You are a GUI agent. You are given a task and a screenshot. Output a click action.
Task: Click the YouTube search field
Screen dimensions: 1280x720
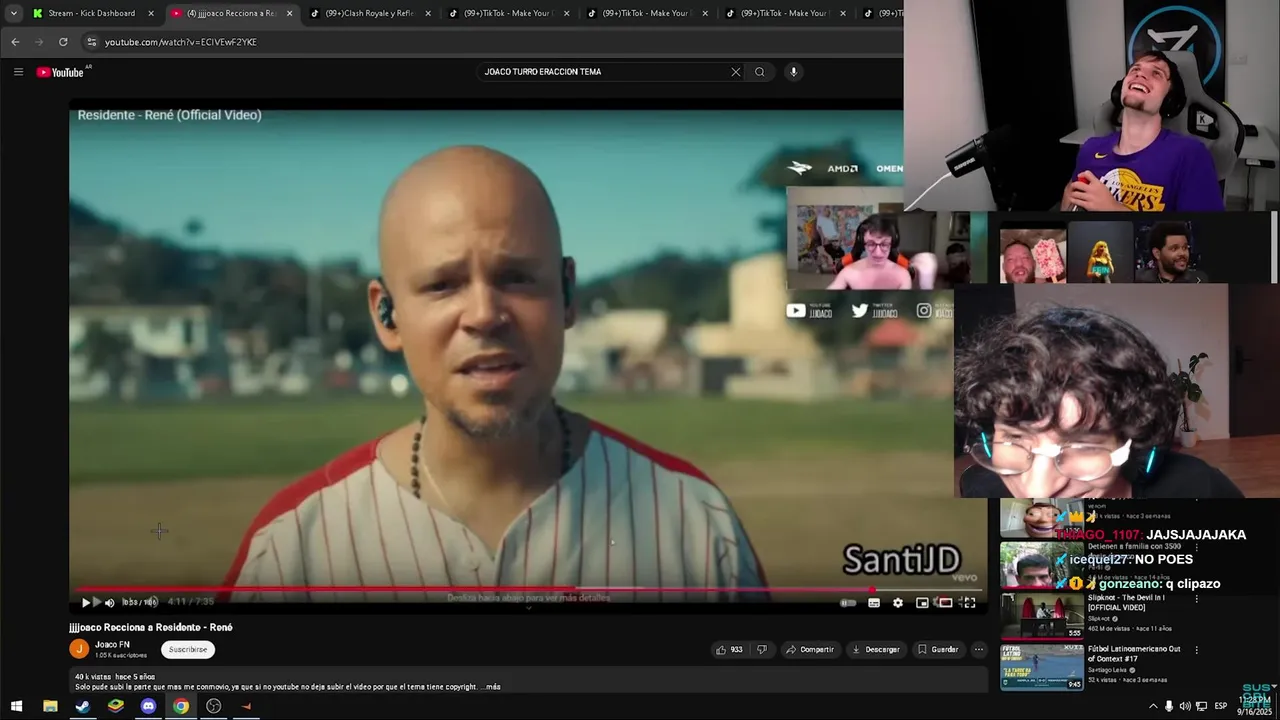pyautogui.click(x=603, y=72)
